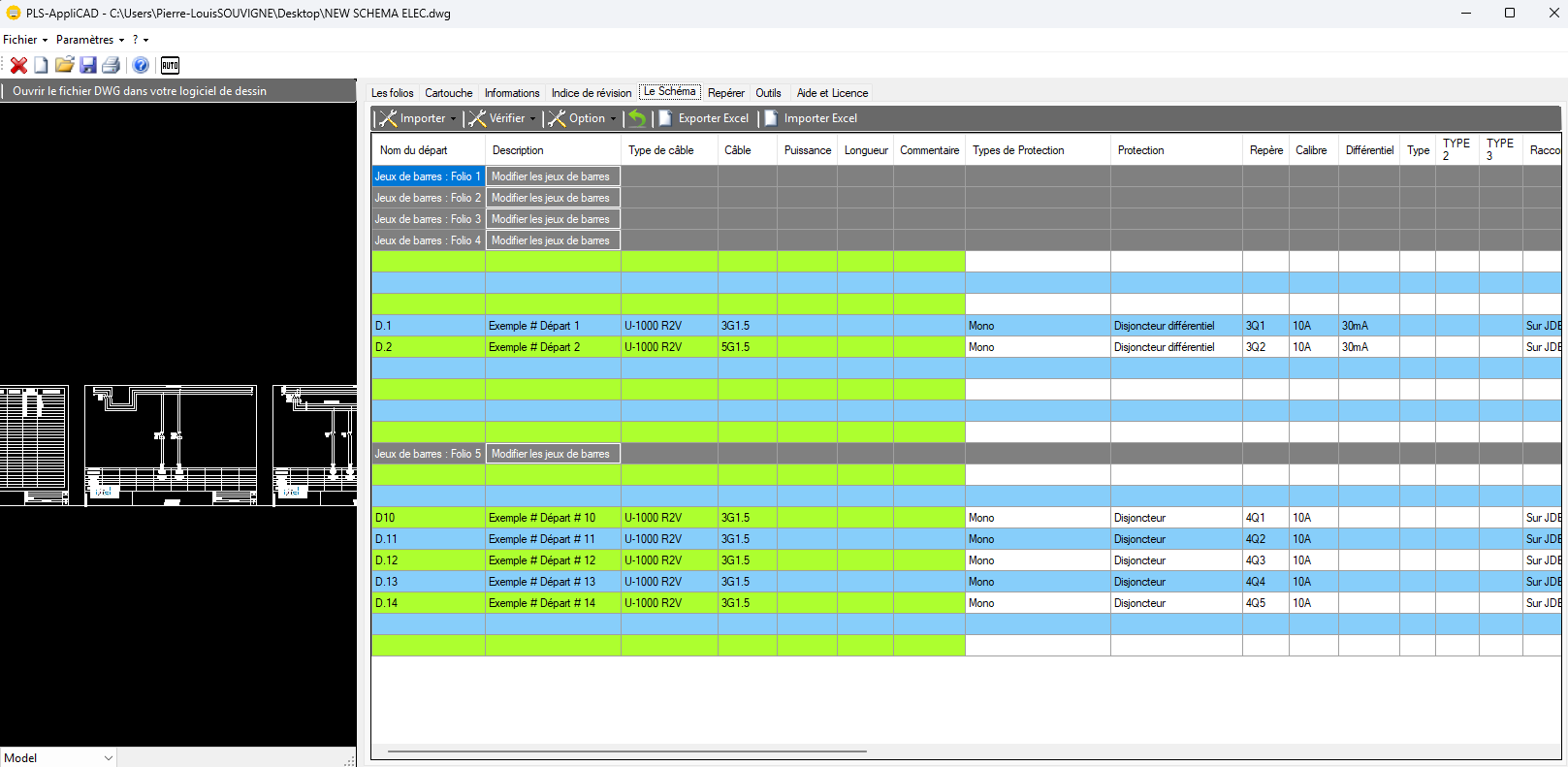Viewport: 1568px width, 767px height.
Task: Open the Paramètres menu
Action: (90, 40)
